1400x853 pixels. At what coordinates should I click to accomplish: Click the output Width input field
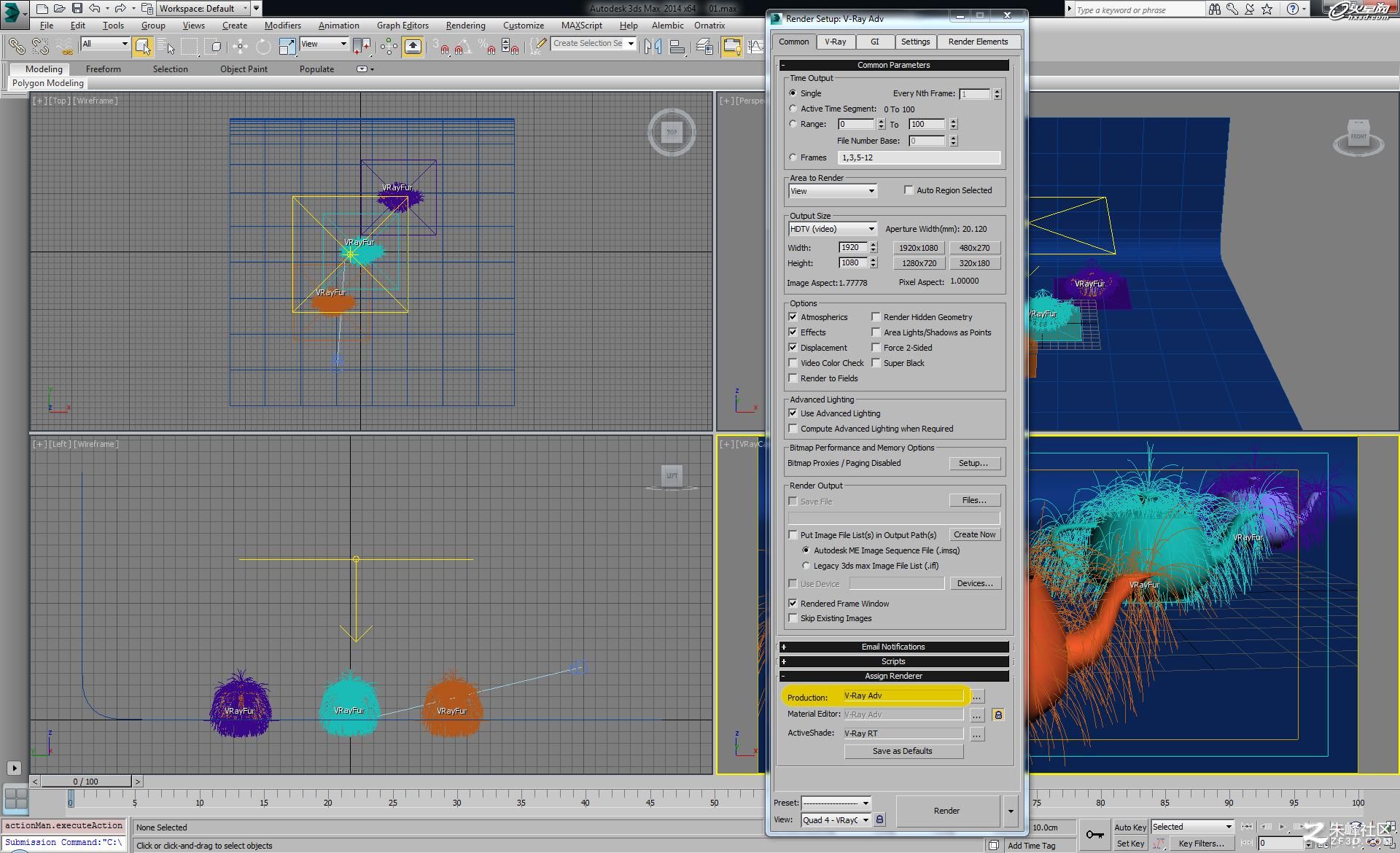click(853, 248)
